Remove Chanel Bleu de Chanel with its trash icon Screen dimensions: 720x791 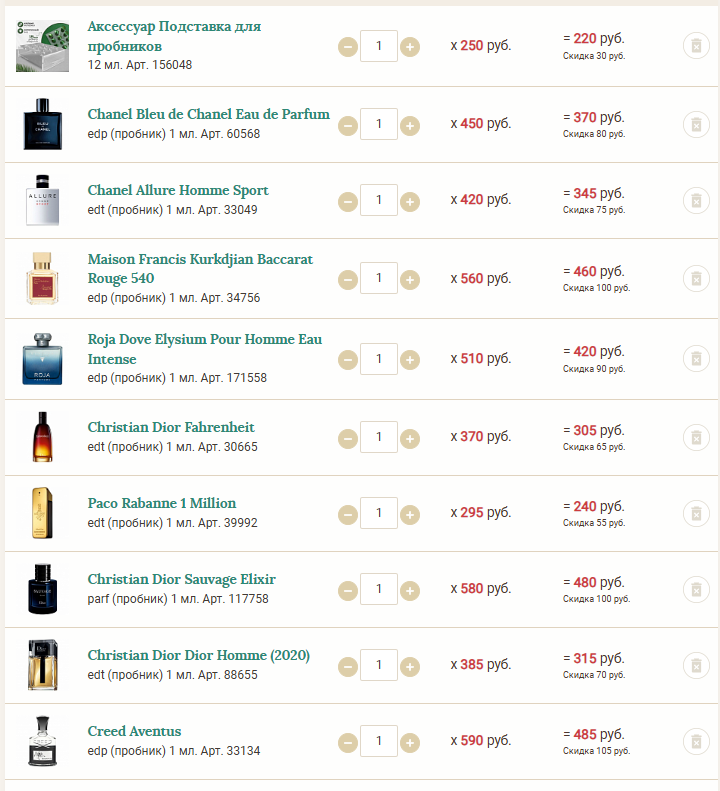pyautogui.click(x=696, y=124)
